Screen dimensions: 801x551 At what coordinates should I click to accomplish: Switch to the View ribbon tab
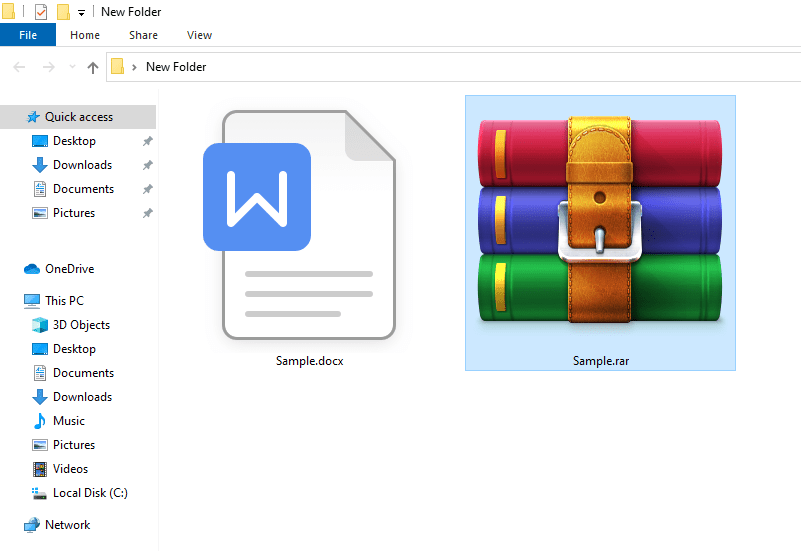[x=199, y=35]
